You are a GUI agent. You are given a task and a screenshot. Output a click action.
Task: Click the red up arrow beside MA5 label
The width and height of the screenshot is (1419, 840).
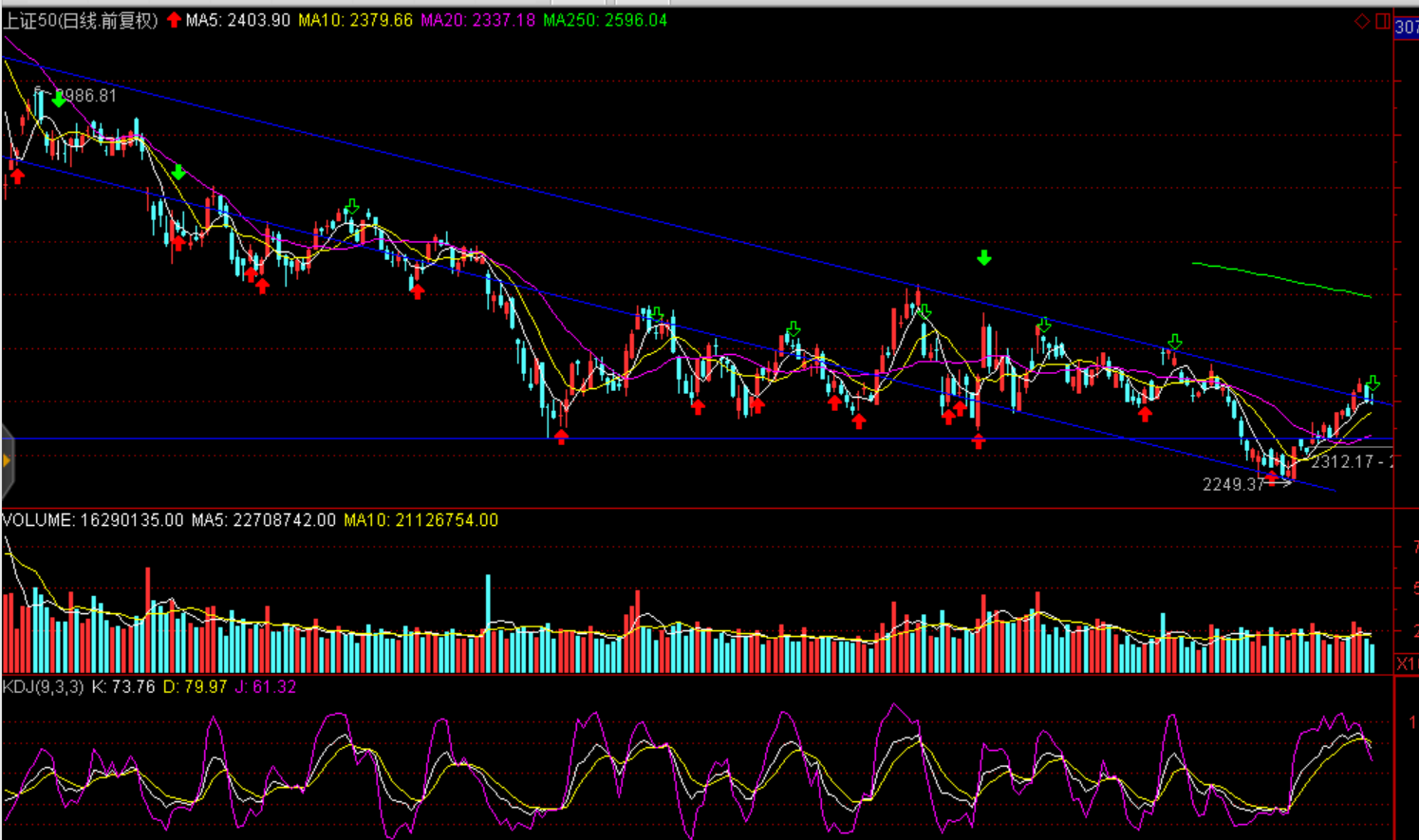coord(174,20)
